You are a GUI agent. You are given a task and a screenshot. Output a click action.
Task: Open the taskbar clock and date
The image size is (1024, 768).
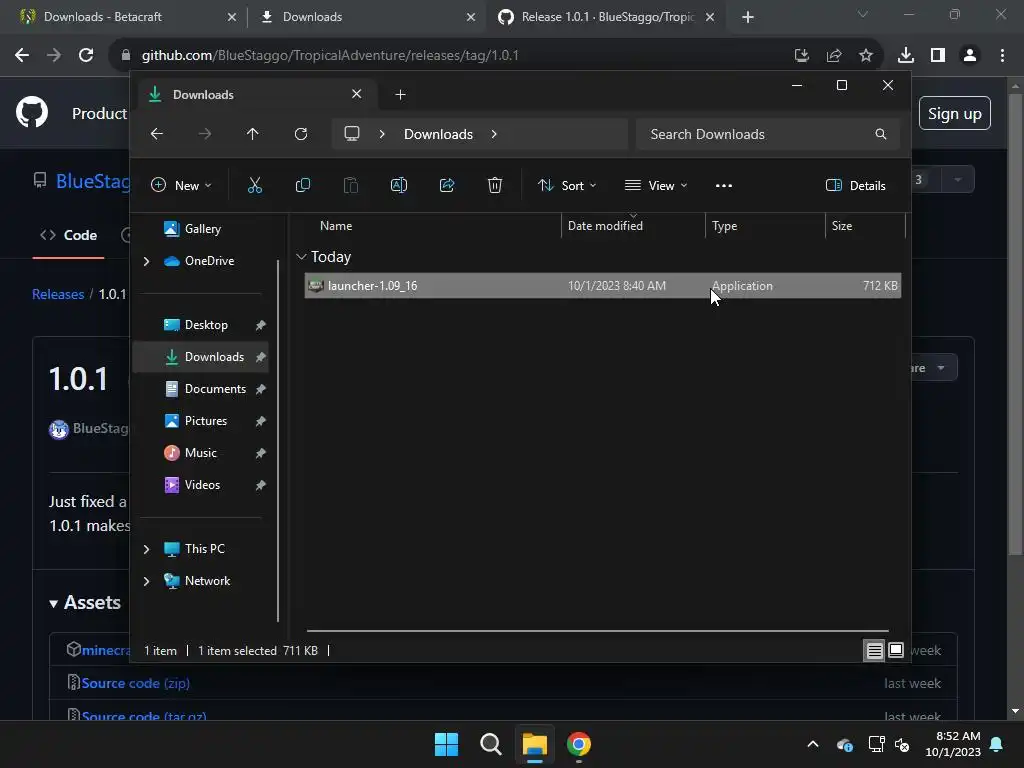point(953,744)
